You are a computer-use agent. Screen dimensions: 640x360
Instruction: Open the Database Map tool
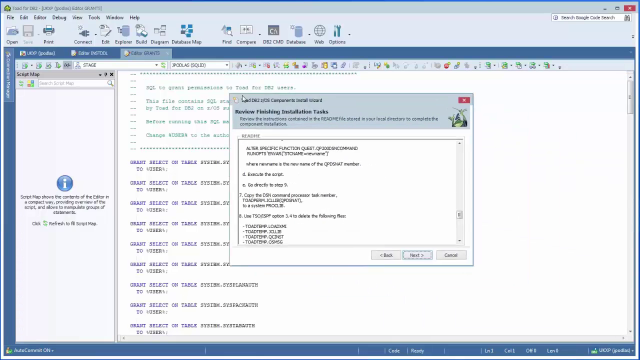(x=187, y=35)
